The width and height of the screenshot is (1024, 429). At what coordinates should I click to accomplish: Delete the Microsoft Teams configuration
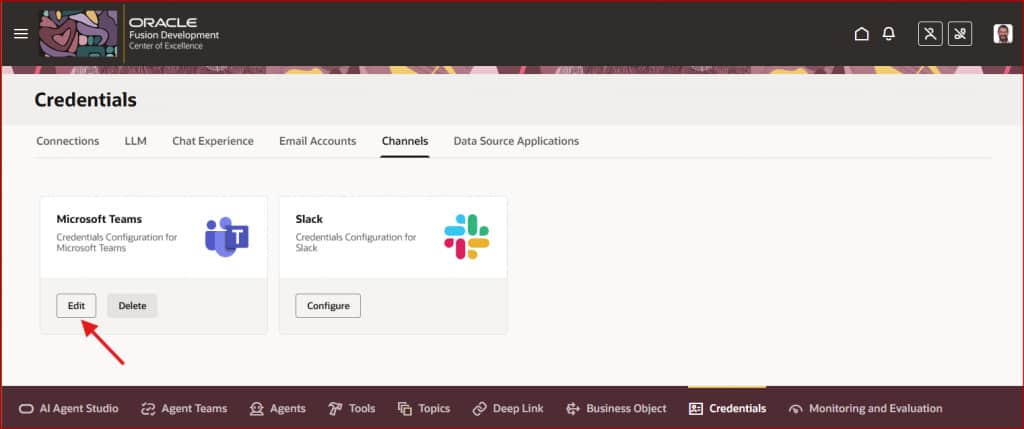[132, 306]
